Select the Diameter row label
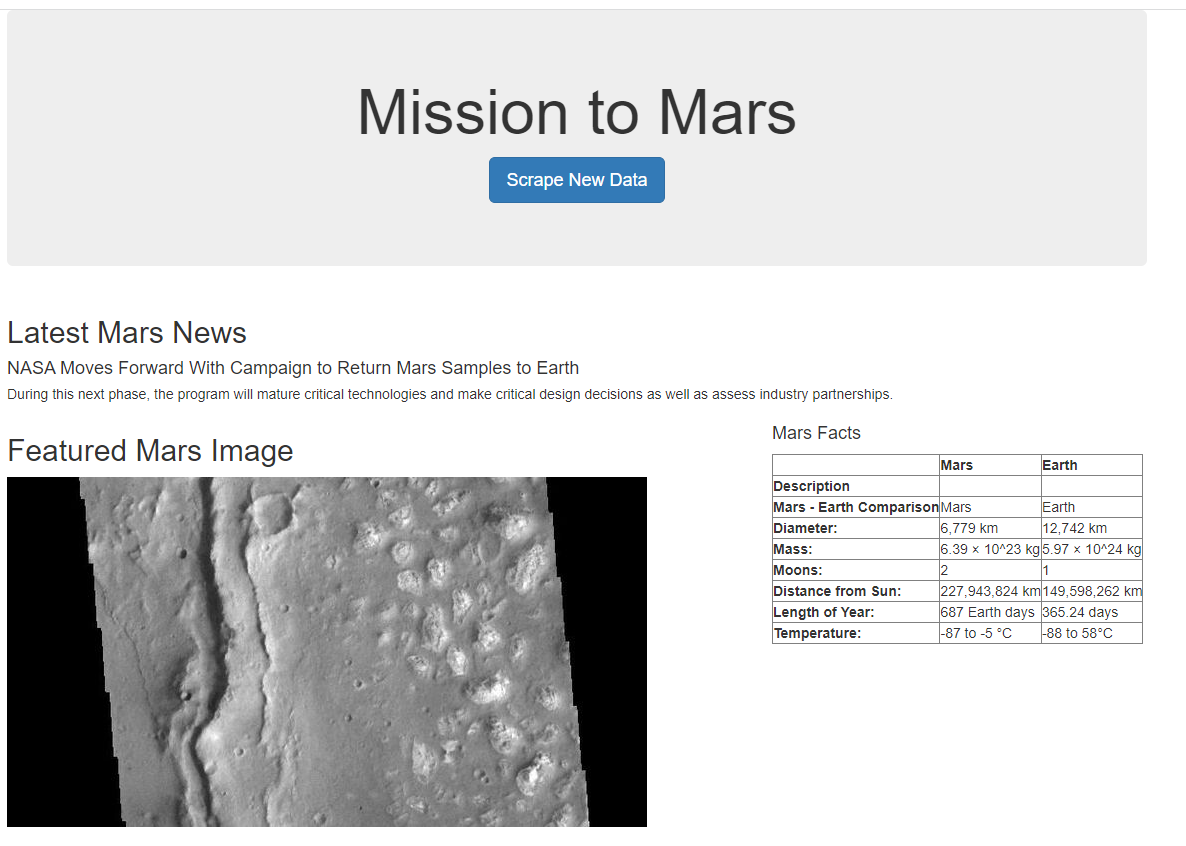The image size is (1186, 846). (x=806, y=527)
